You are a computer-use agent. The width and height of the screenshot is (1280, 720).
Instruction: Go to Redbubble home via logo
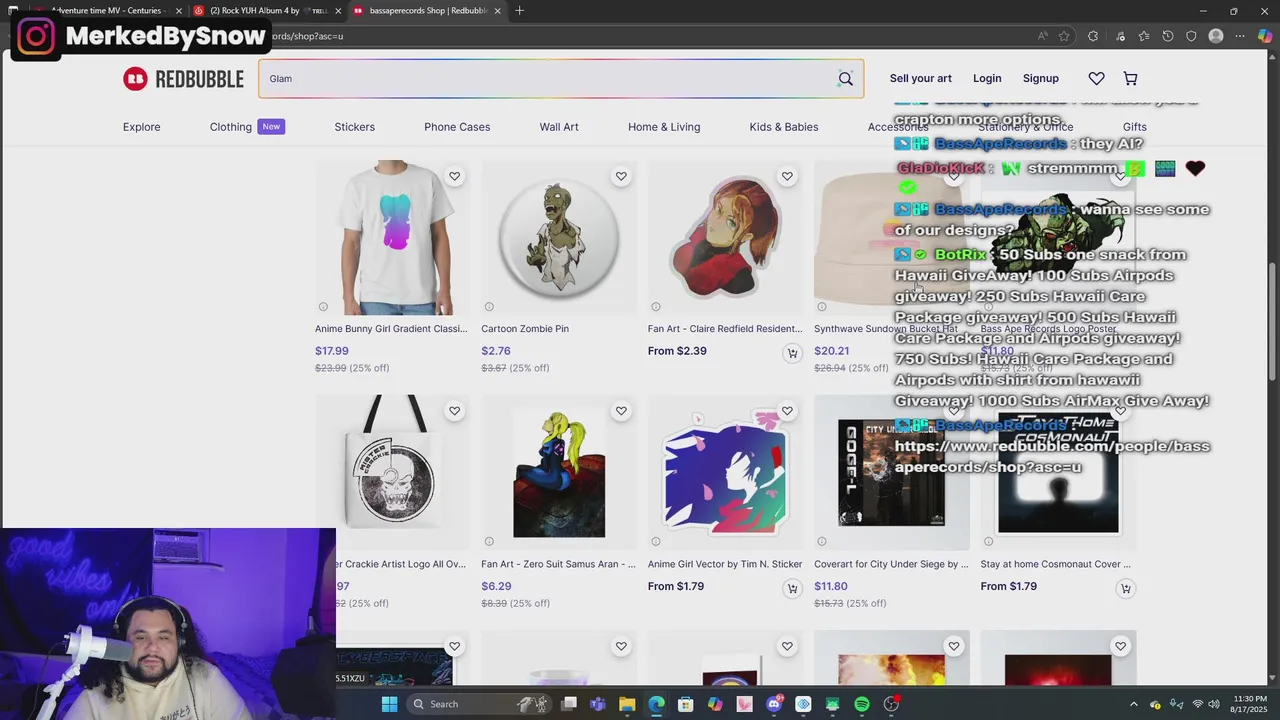coord(183,79)
